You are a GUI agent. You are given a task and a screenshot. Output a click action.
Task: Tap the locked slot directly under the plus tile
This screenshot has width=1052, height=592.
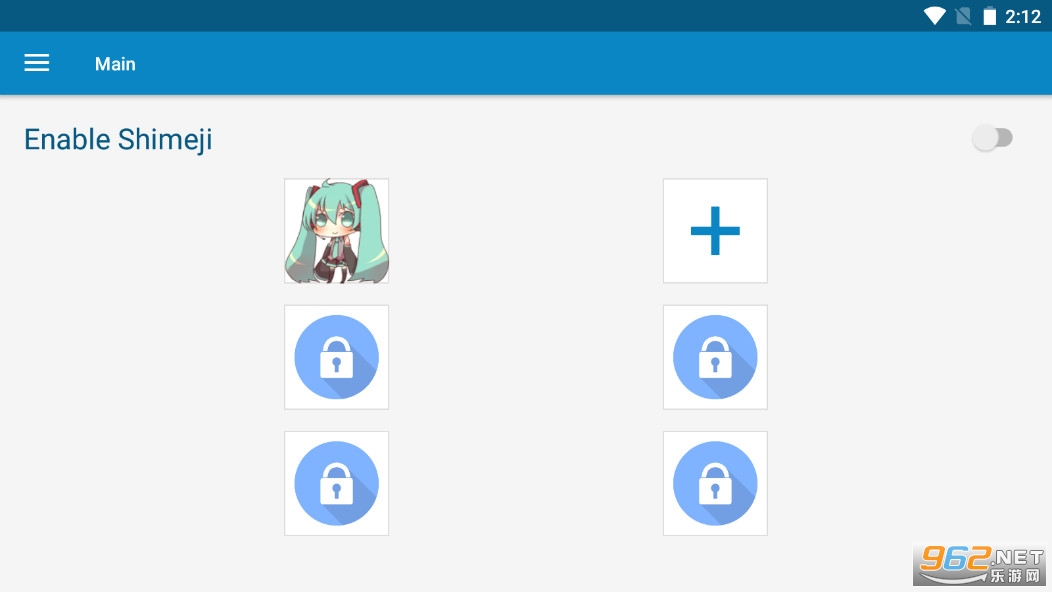click(x=715, y=357)
